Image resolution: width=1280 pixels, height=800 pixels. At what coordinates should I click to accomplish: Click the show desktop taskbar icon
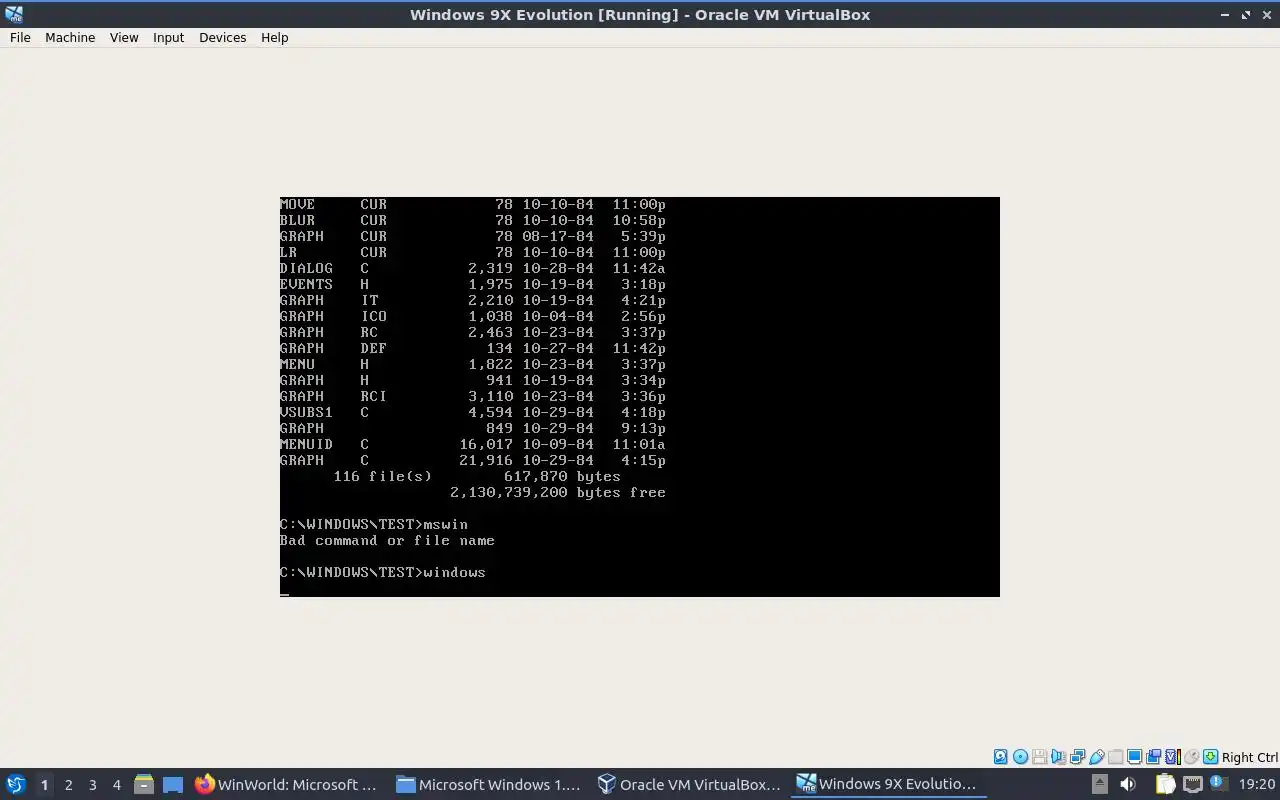[173, 784]
